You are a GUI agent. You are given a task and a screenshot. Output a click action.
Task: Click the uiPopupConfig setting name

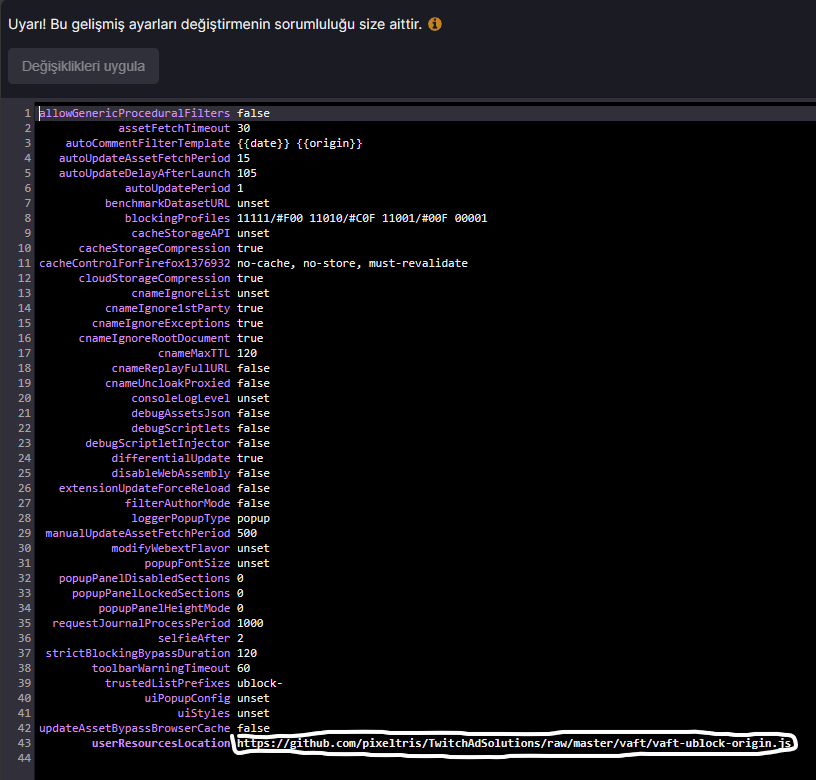pyautogui.click(x=187, y=698)
